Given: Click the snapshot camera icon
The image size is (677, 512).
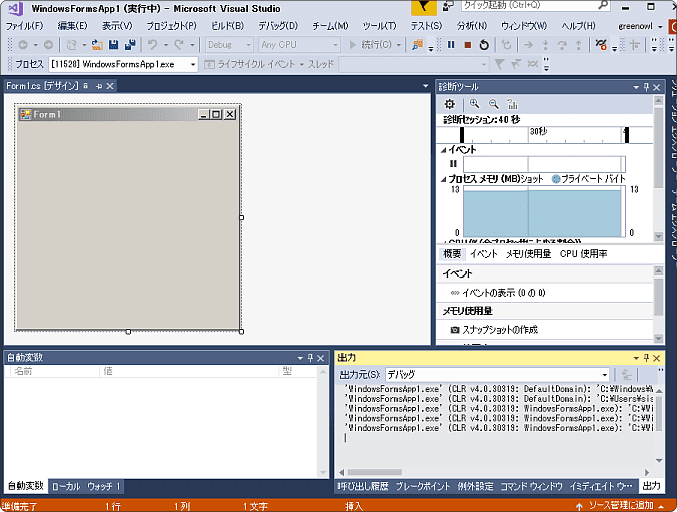Looking at the screenshot, I should tap(455, 330).
